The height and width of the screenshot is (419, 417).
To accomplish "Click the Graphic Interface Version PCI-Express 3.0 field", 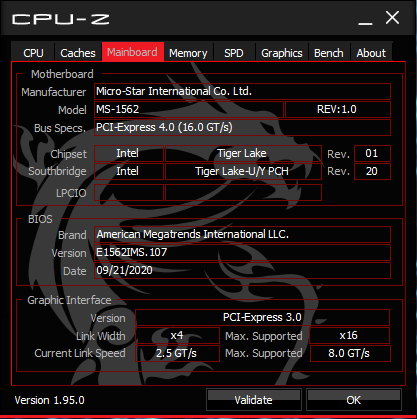I will (262, 317).
